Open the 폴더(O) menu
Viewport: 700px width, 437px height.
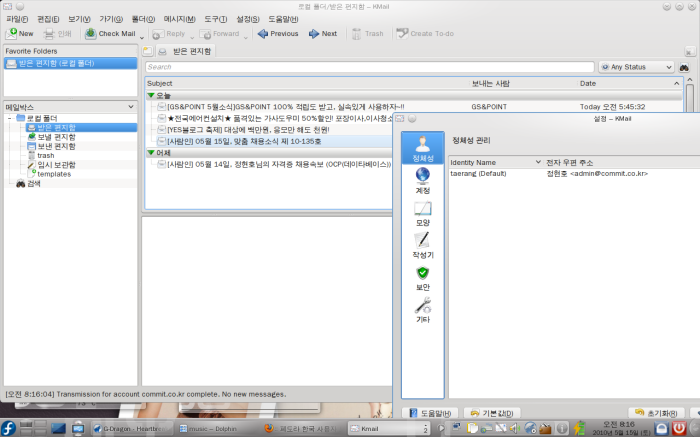[x=143, y=19]
